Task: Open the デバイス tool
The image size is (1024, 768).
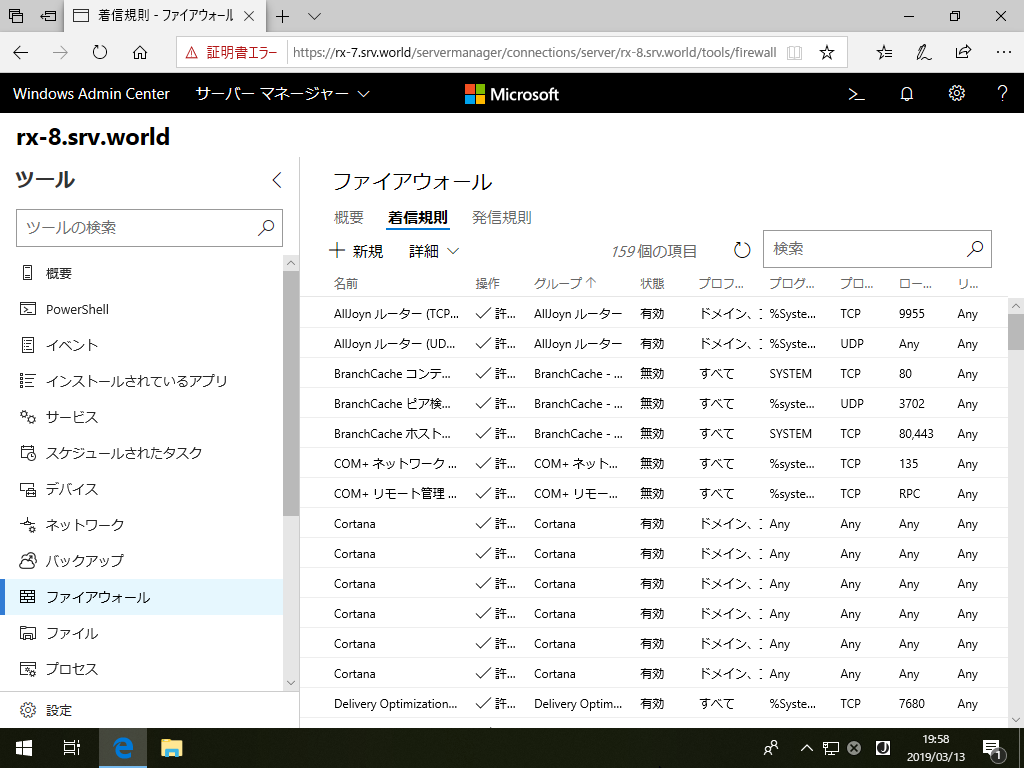Action: pos(142,488)
